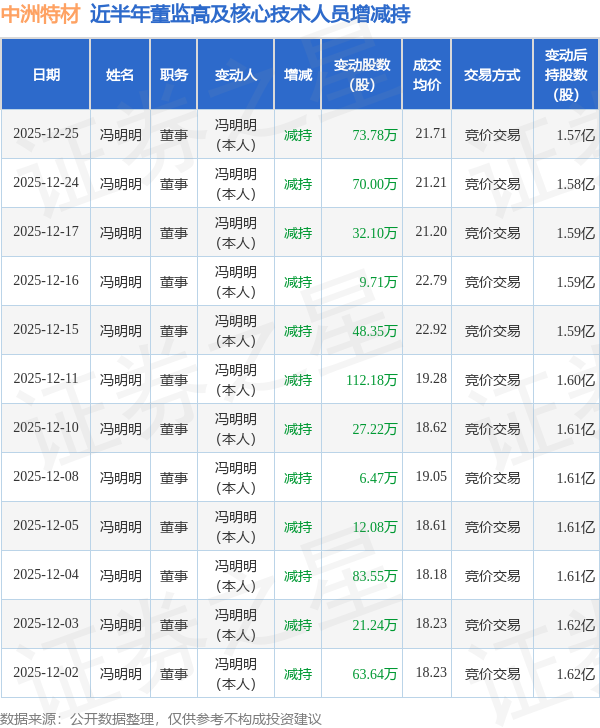Click holdings 1.58亿 in the 2025-12-24 row
This screenshot has height=728, width=600.
(576, 184)
